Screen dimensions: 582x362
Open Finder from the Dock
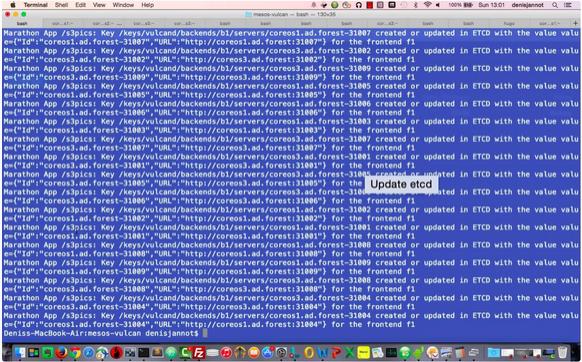pos(20,352)
